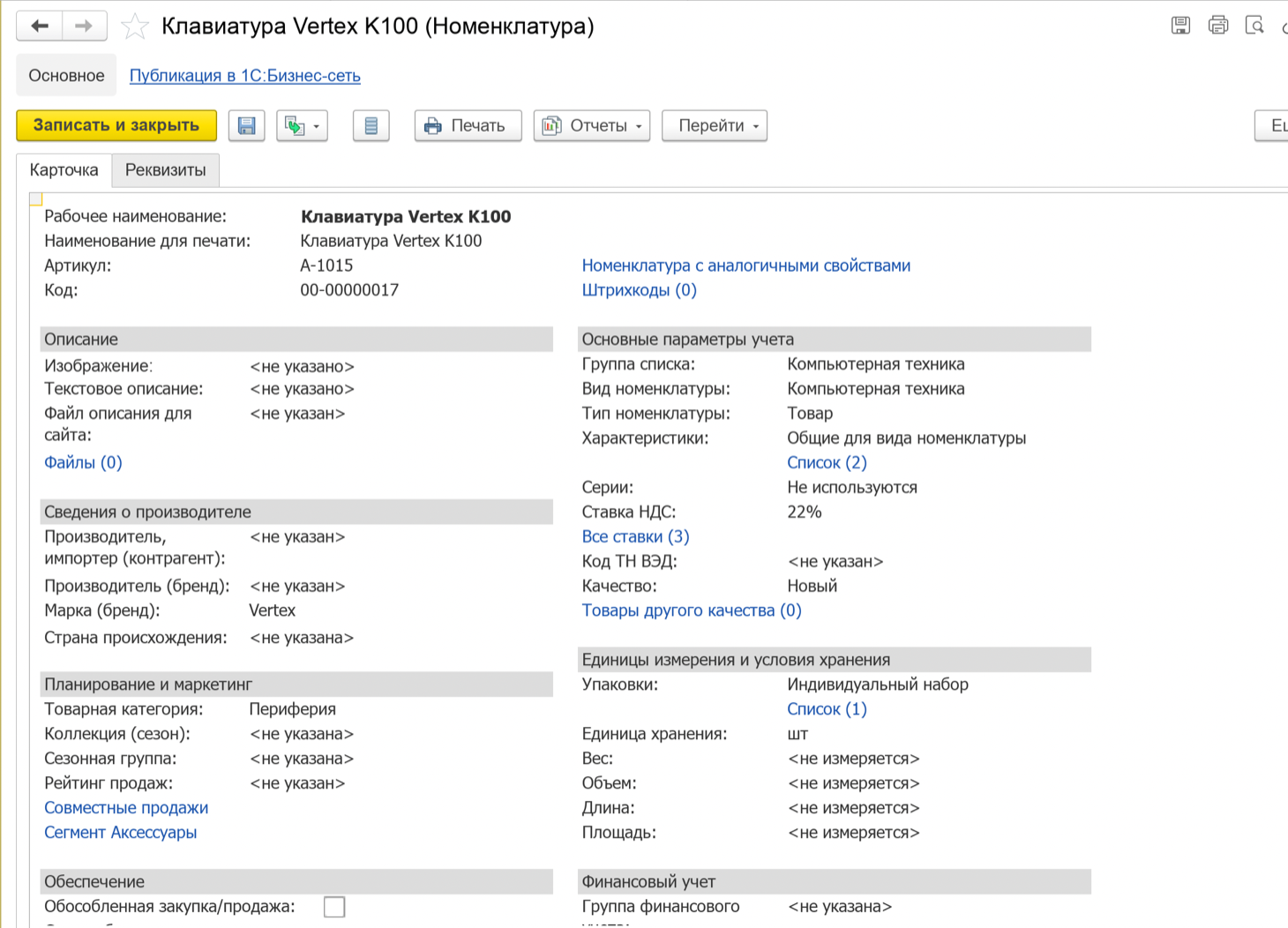The width and height of the screenshot is (1288, 928).
Task: Click the floppy disk save icon in toolbar
Action: pos(247,126)
